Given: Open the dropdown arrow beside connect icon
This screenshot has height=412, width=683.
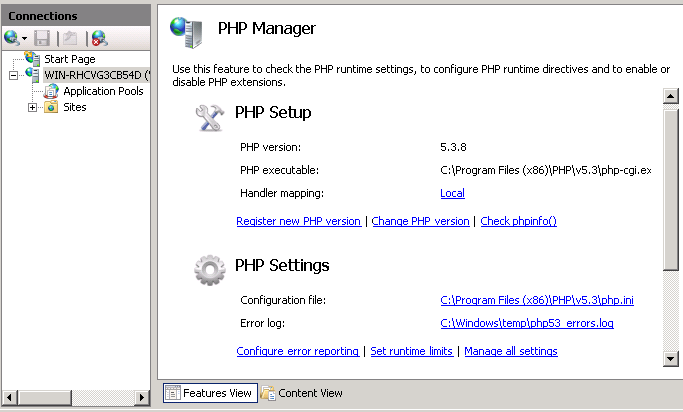Looking at the screenshot, I should 24,39.
